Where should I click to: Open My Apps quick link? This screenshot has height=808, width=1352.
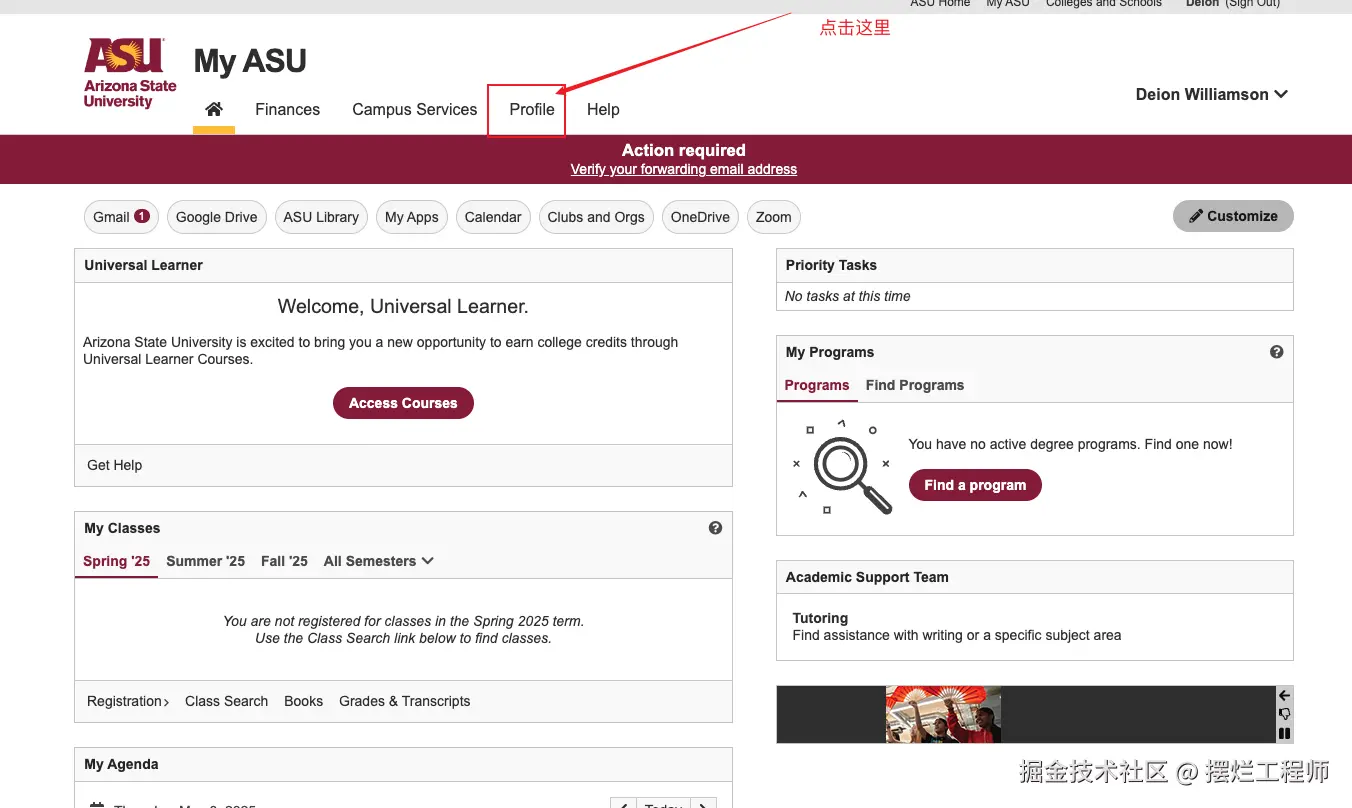(x=412, y=217)
